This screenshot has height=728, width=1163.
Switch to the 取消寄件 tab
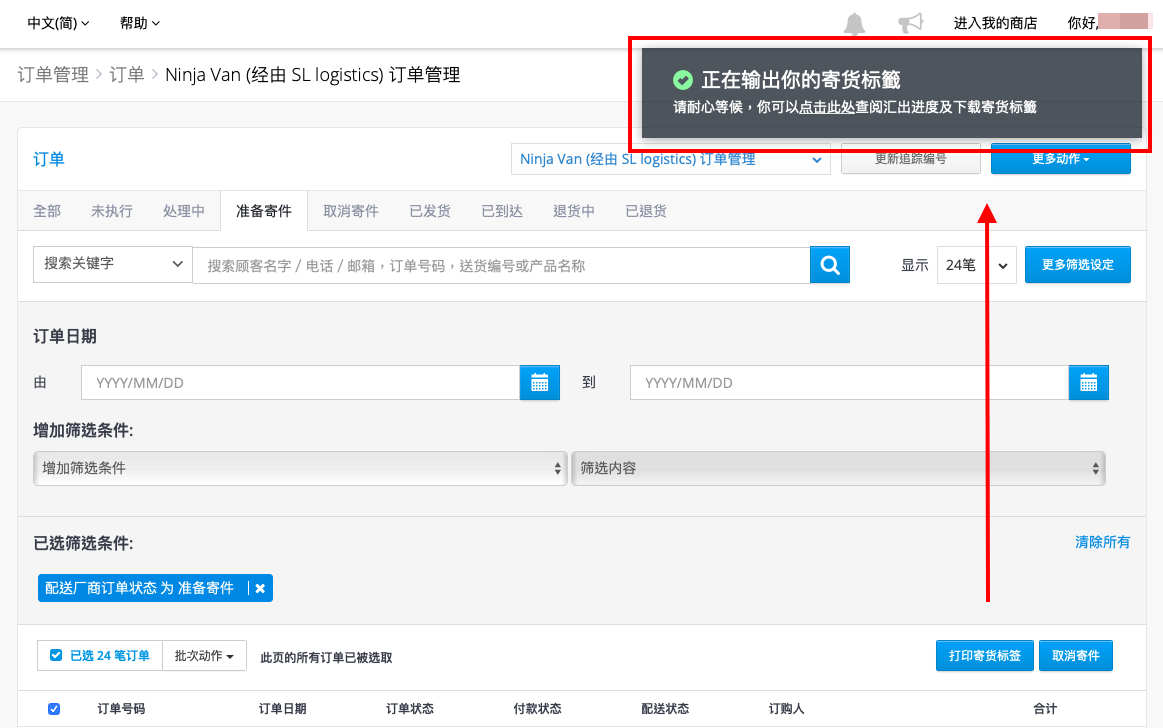click(x=351, y=211)
